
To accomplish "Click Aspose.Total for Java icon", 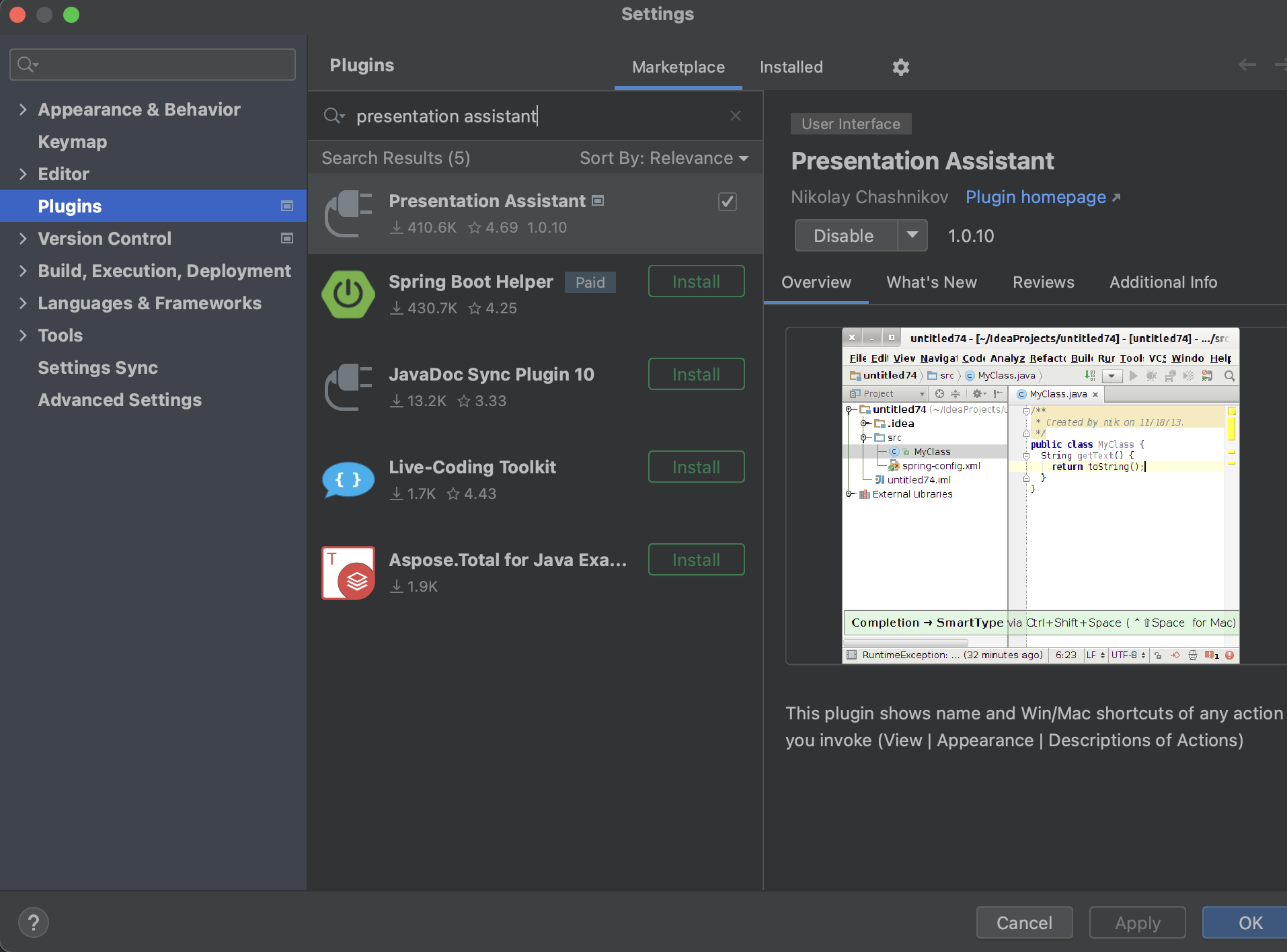I will pos(348,573).
